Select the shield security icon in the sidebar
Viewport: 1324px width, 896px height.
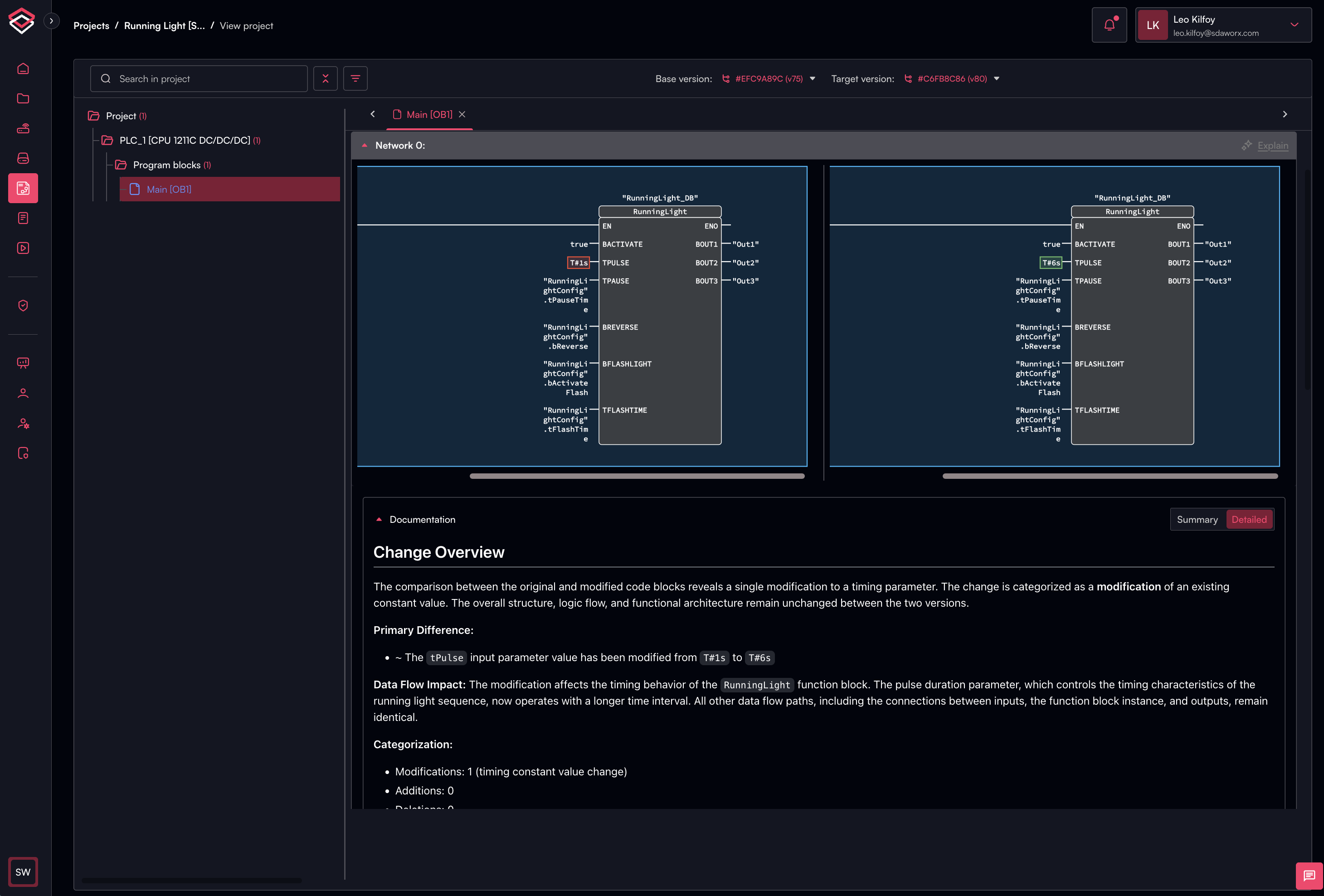tap(23, 305)
